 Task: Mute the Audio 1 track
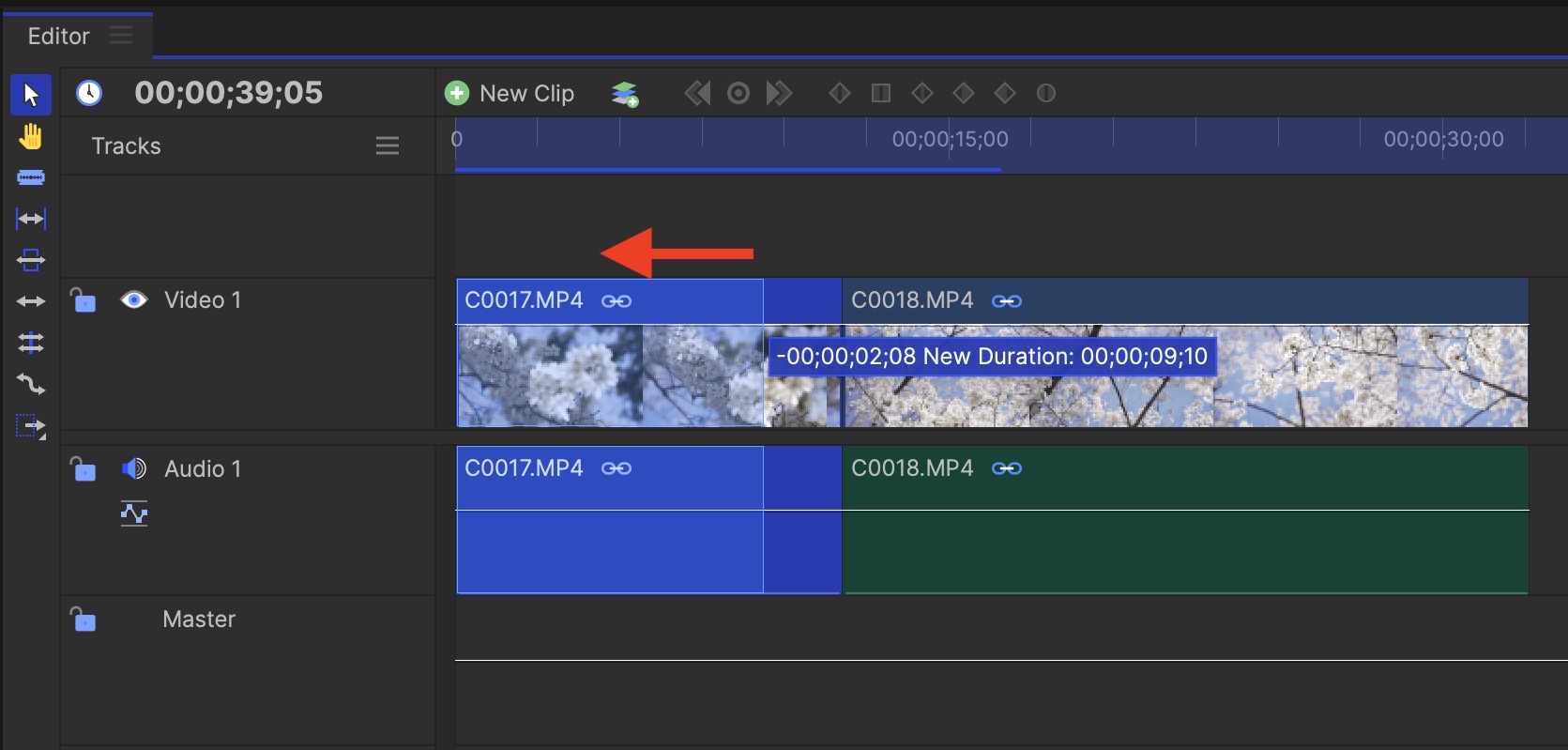pos(134,468)
